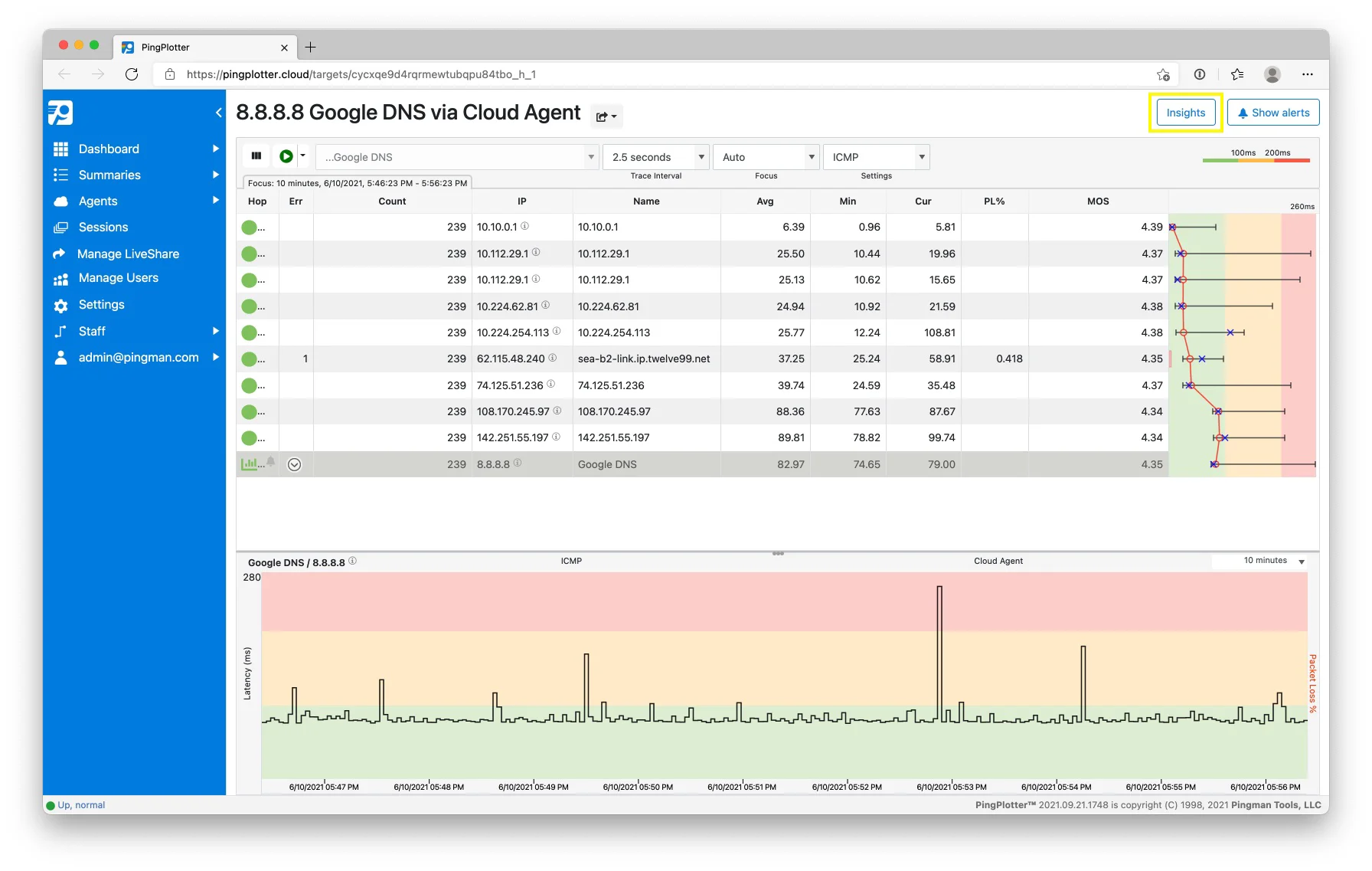Toggle the circled chevron on the 8.8.8.8 row
Screen dimensions: 1372x871
[x=294, y=464]
